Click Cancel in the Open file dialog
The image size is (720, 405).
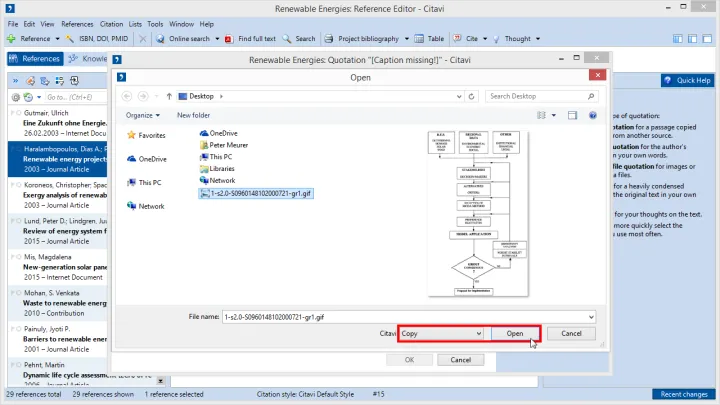point(571,333)
